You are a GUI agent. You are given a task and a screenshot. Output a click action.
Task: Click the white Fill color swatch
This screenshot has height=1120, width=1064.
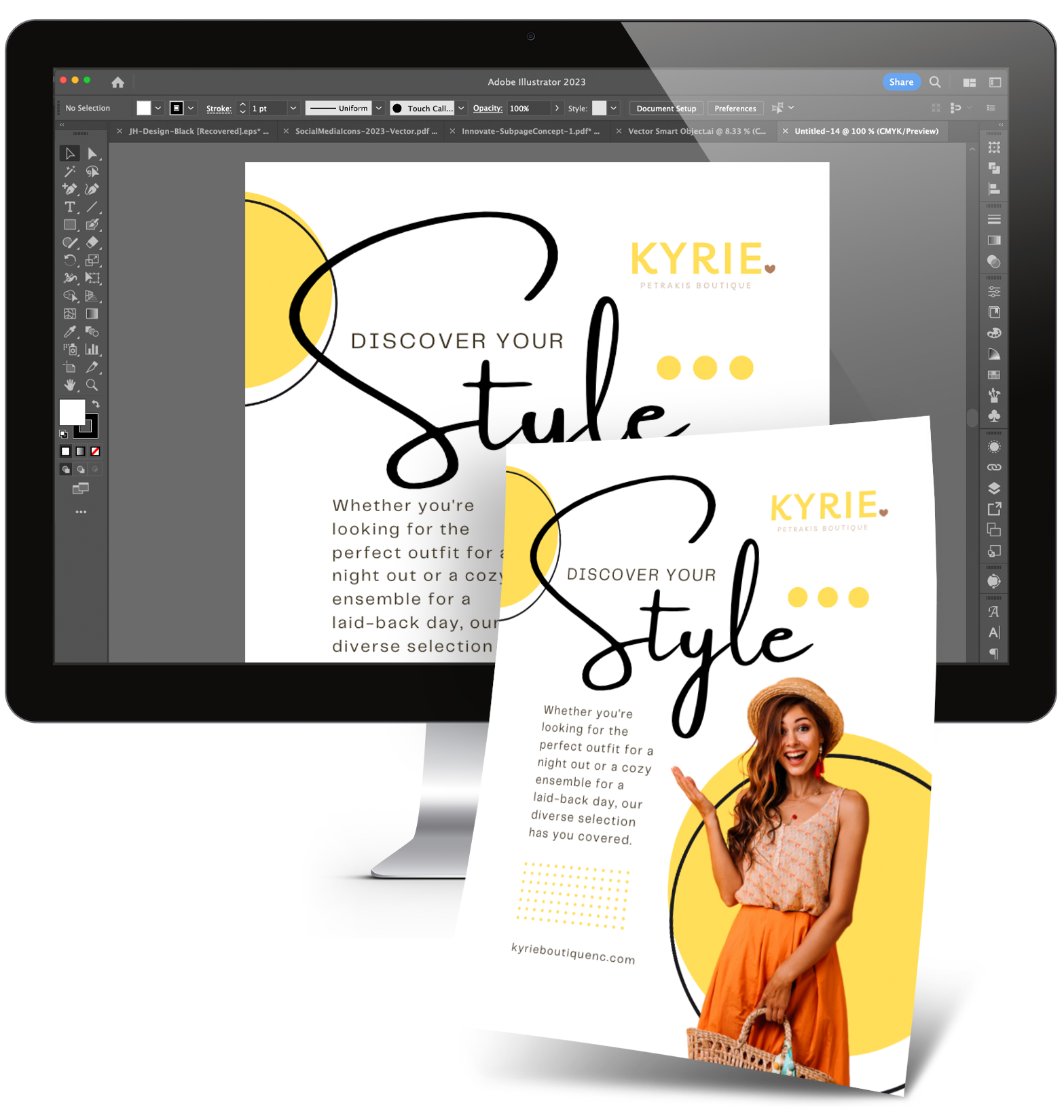click(71, 412)
